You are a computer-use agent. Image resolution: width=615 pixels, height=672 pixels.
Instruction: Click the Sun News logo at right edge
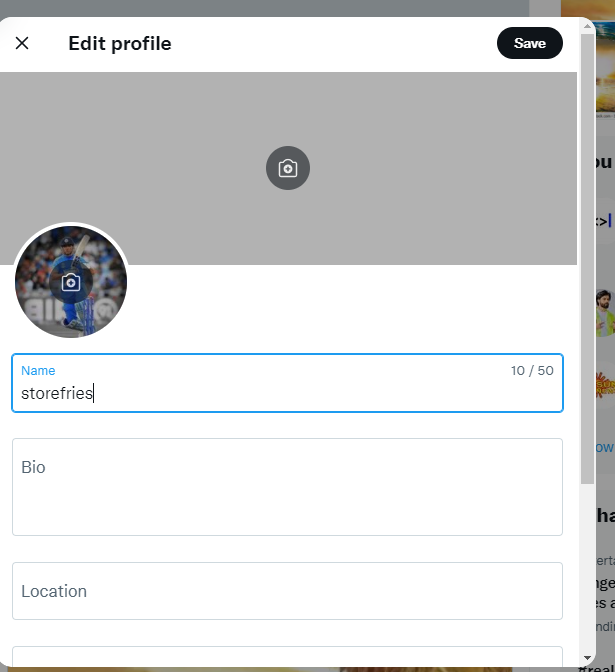coord(605,386)
